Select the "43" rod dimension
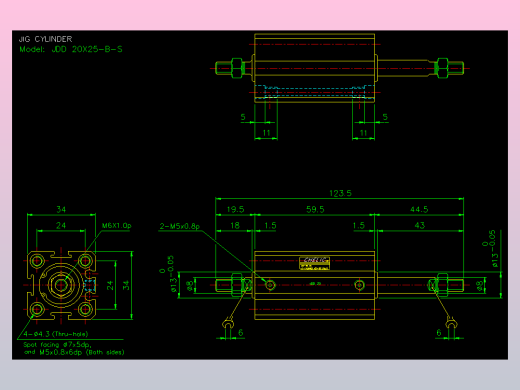This screenshot has width=520, height=390. coord(420,225)
